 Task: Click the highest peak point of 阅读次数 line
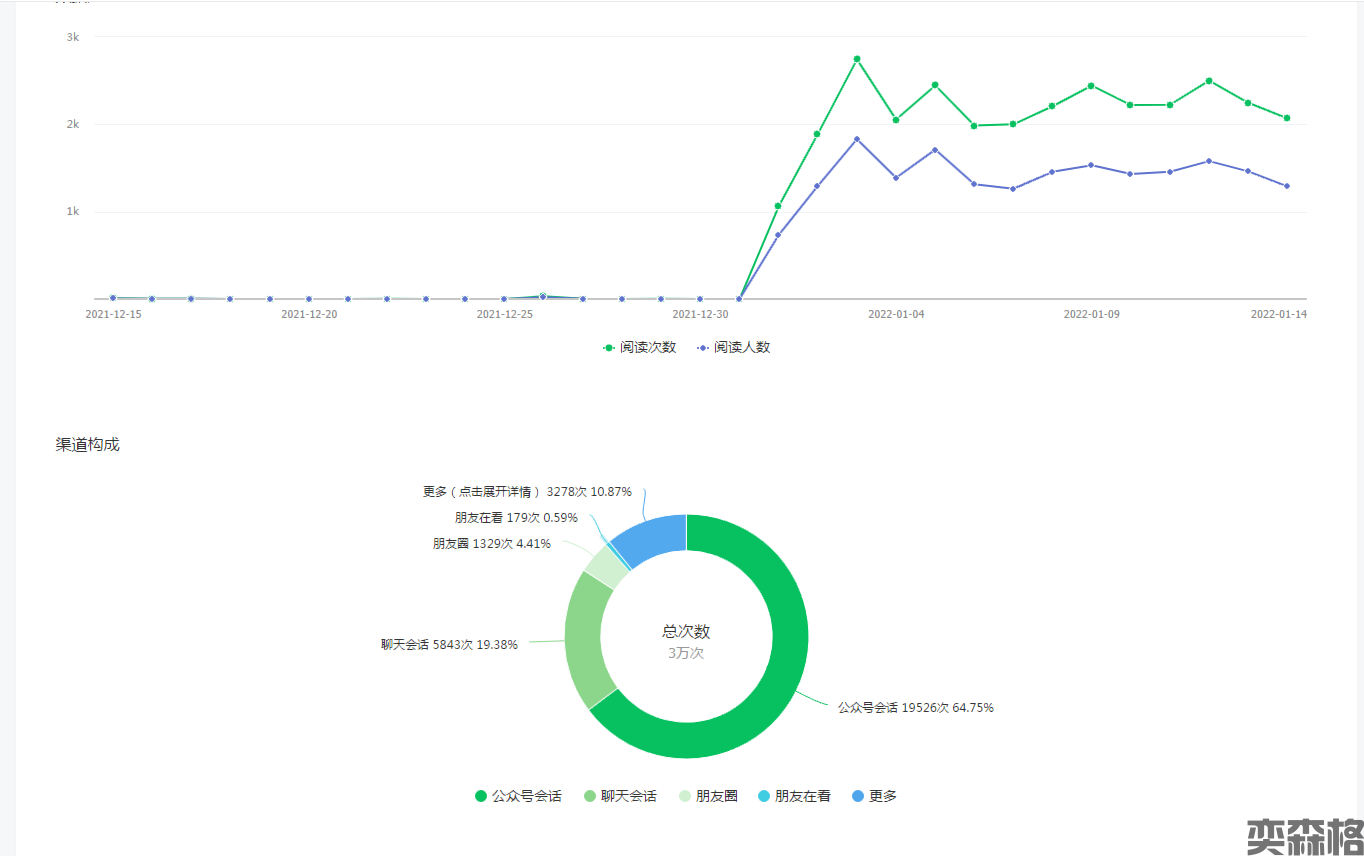click(857, 59)
